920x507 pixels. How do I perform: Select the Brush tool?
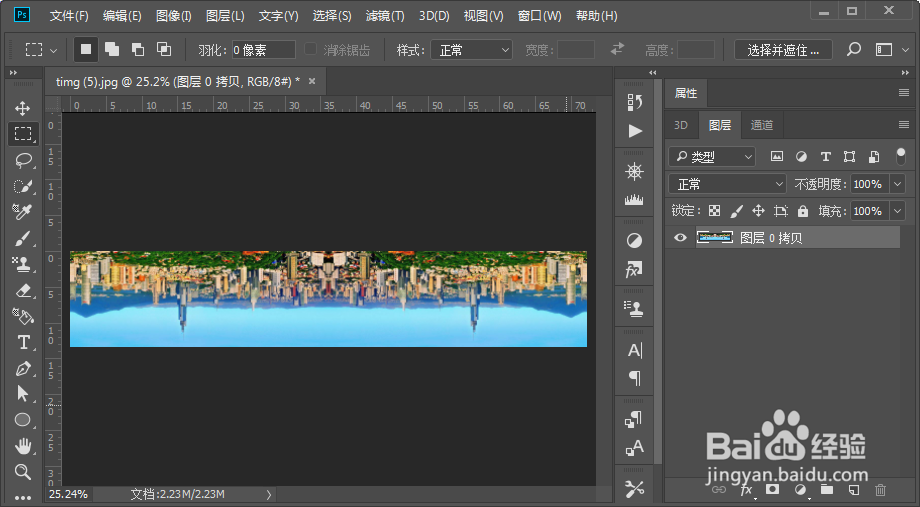22,238
